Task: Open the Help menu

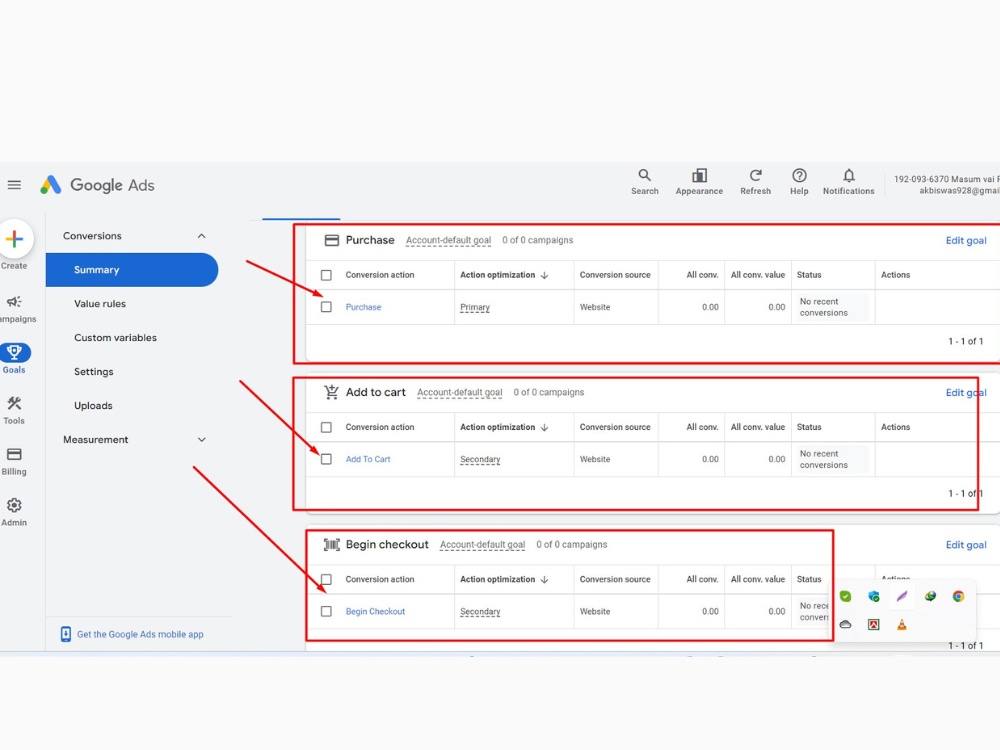Action: pos(798,182)
